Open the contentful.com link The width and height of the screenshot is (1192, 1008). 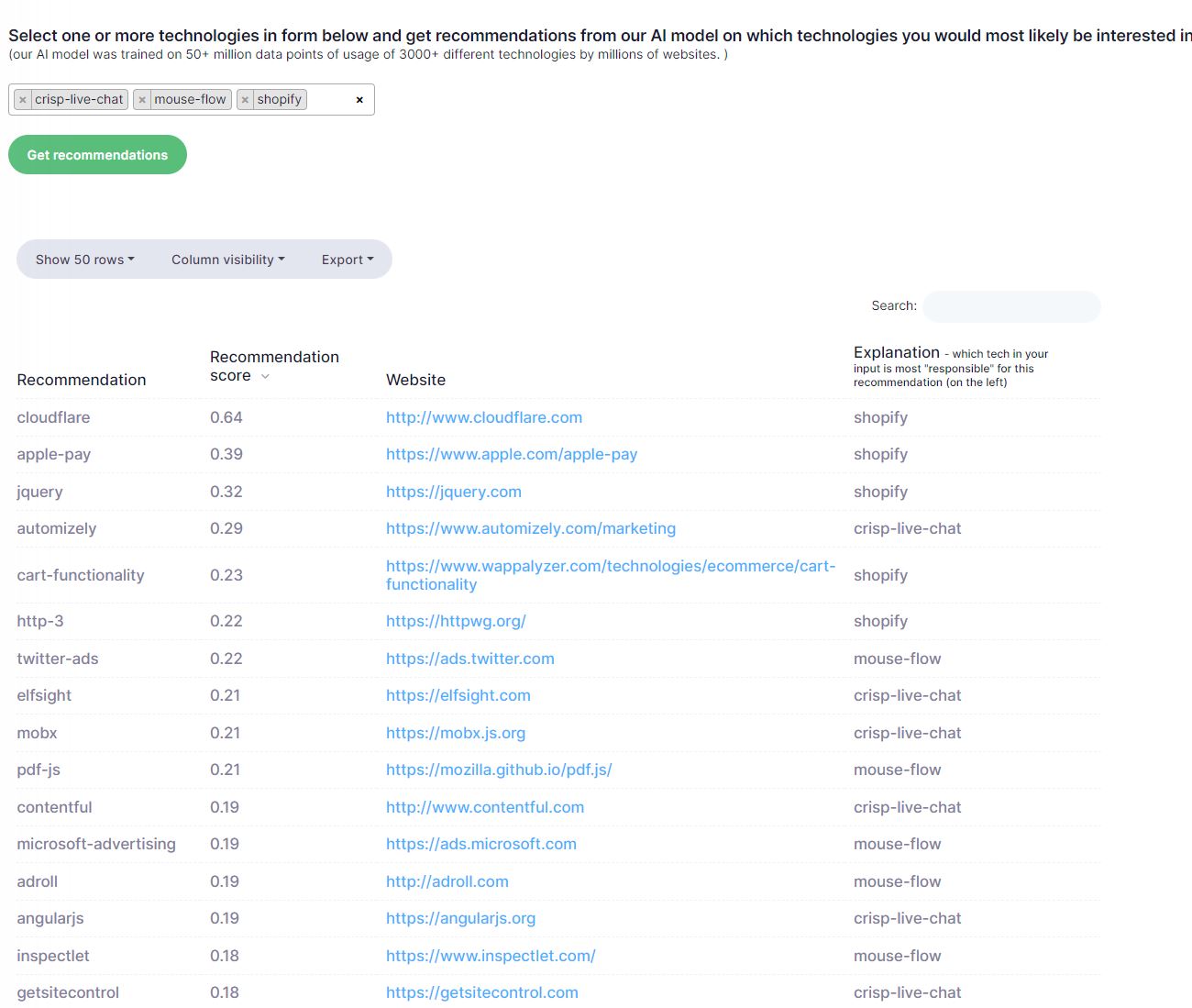pyautogui.click(x=485, y=807)
